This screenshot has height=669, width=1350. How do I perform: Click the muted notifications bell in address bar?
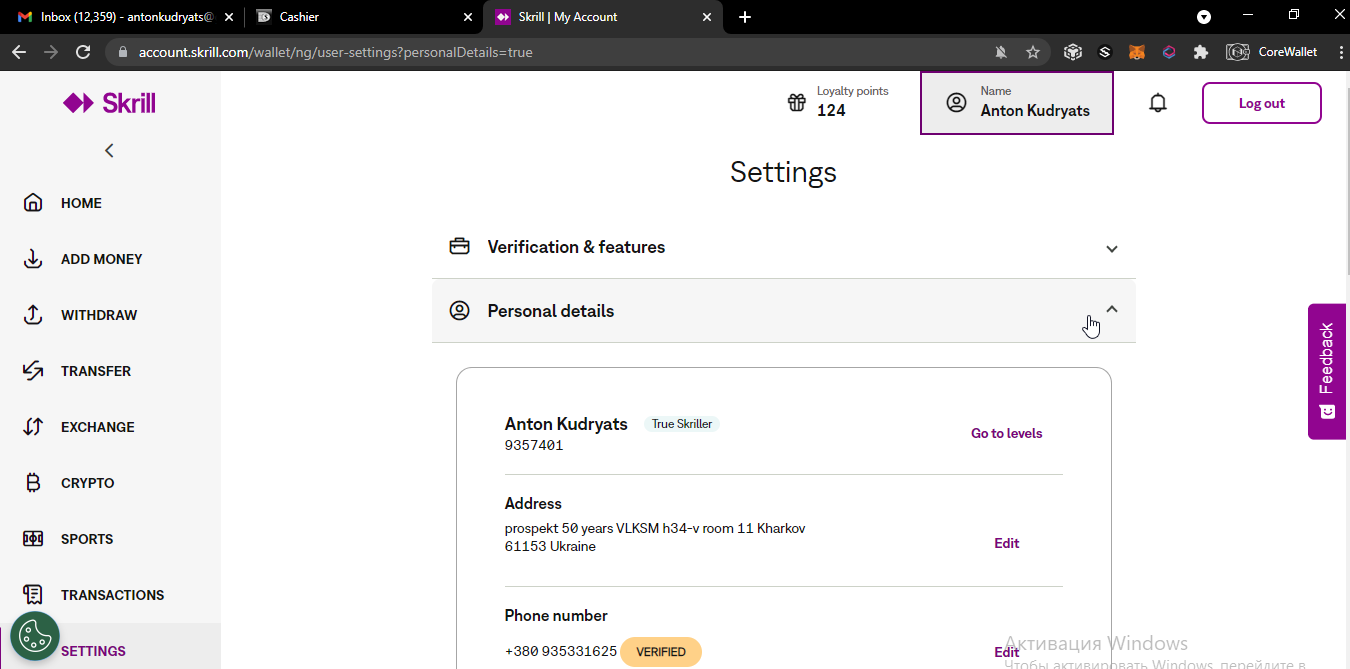(x=1001, y=52)
